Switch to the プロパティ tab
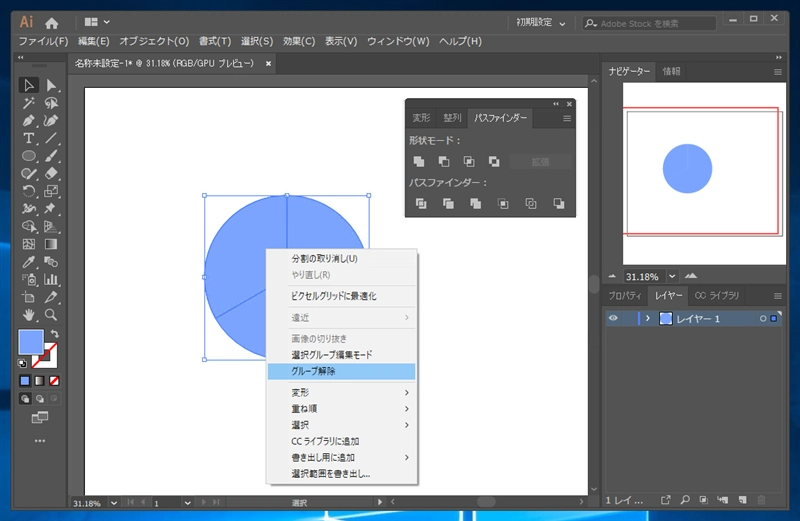The image size is (800, 521). [625, 296]
